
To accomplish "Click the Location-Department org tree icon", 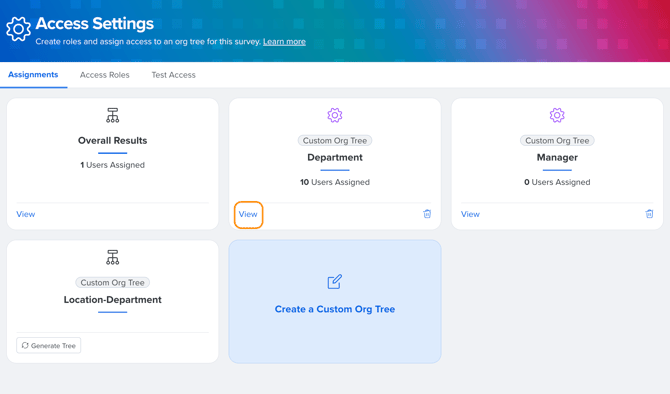I will click(x=112, y=257).
